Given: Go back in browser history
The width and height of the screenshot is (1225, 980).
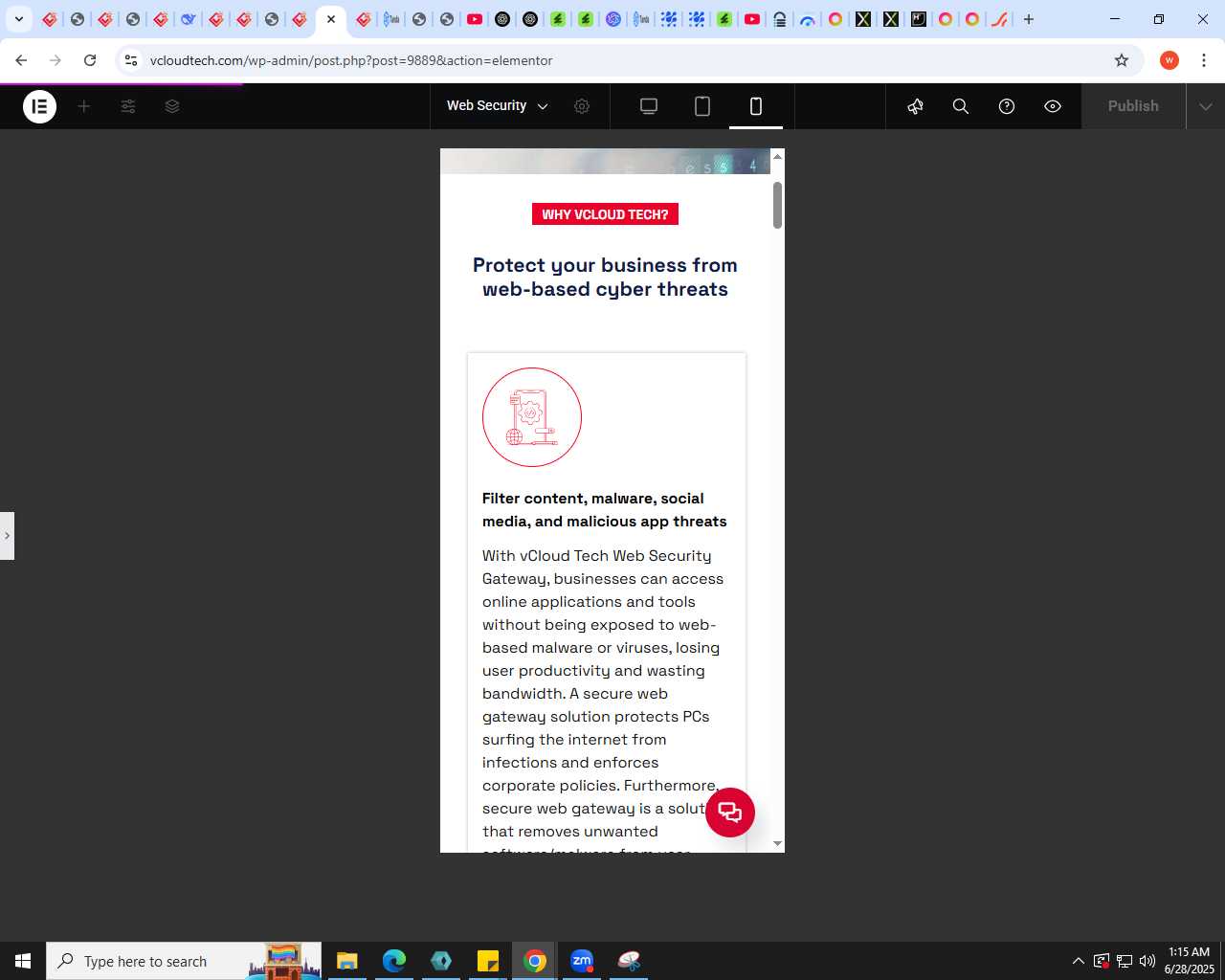Looking at the screenshot, I should 21,60.
